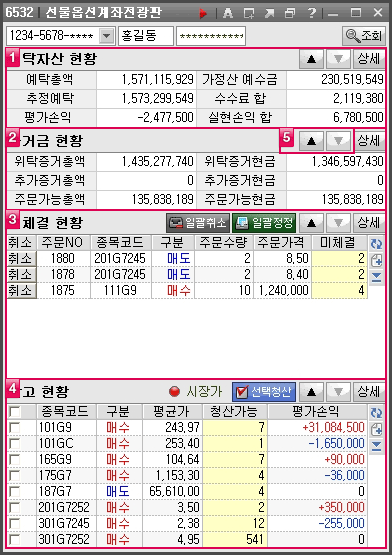The height and width of the screenshot is (555, 392).
Task: Collapse 예탁자산 현황 with up arrow
Action: pyautogui.click(x=311, y=59)
